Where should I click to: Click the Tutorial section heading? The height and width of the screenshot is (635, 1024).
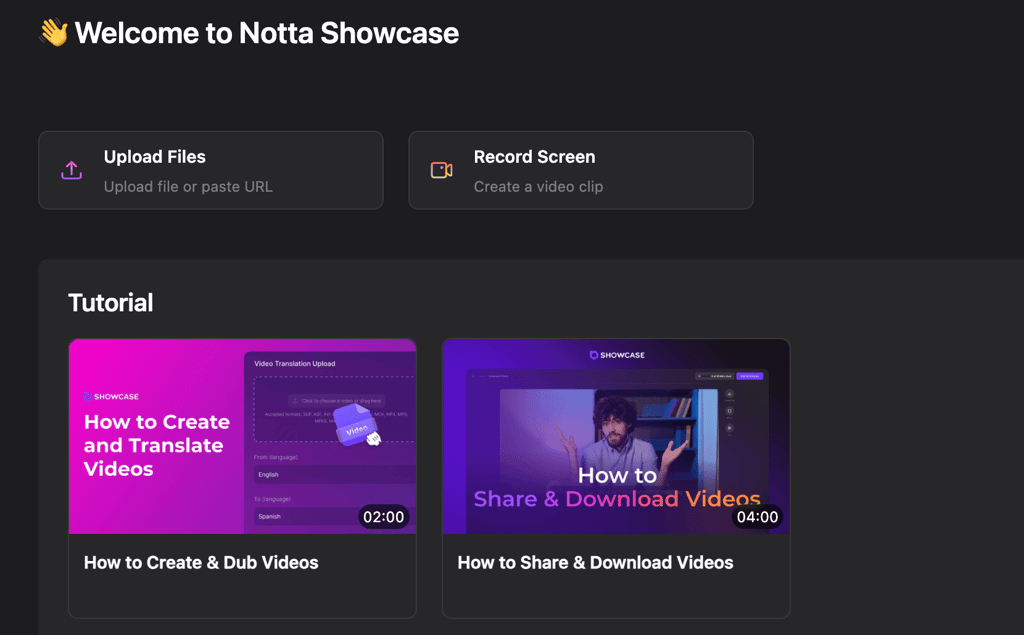tap(110, 303)
